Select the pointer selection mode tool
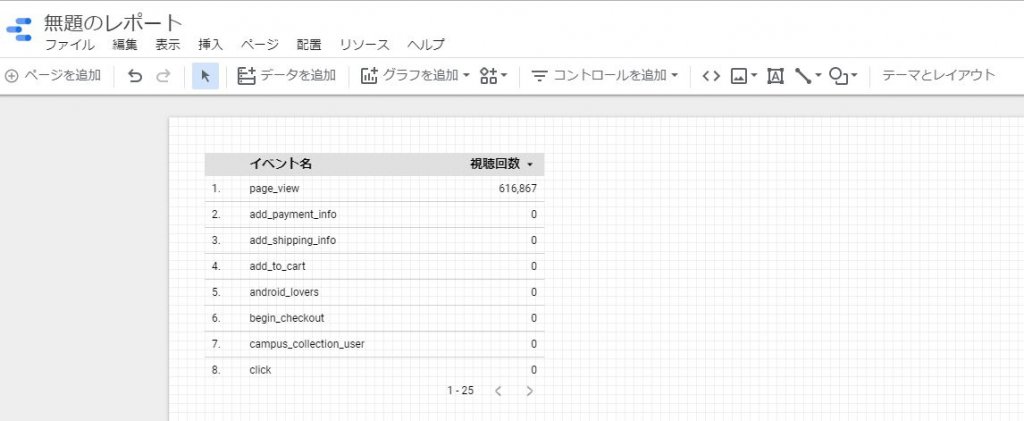Screen dimensions: 1024x421 click(206, 76)
